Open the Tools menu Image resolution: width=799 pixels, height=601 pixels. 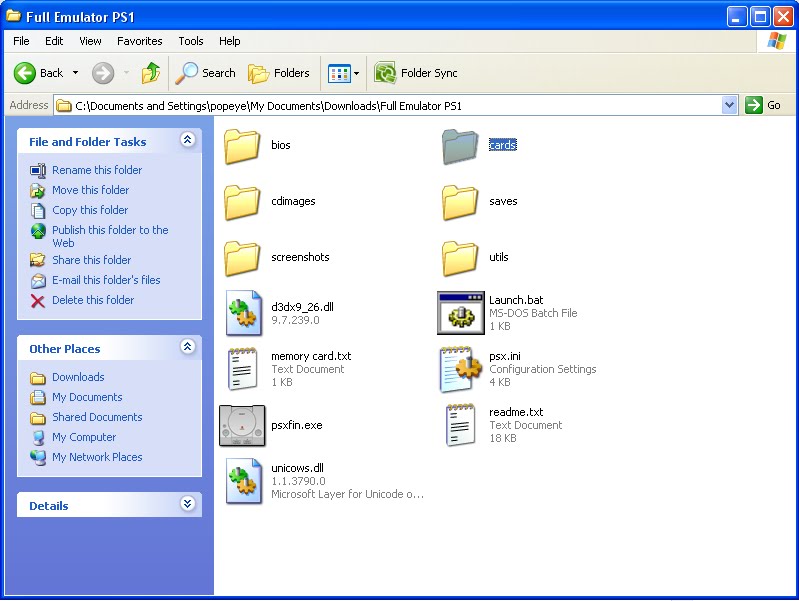191,41
